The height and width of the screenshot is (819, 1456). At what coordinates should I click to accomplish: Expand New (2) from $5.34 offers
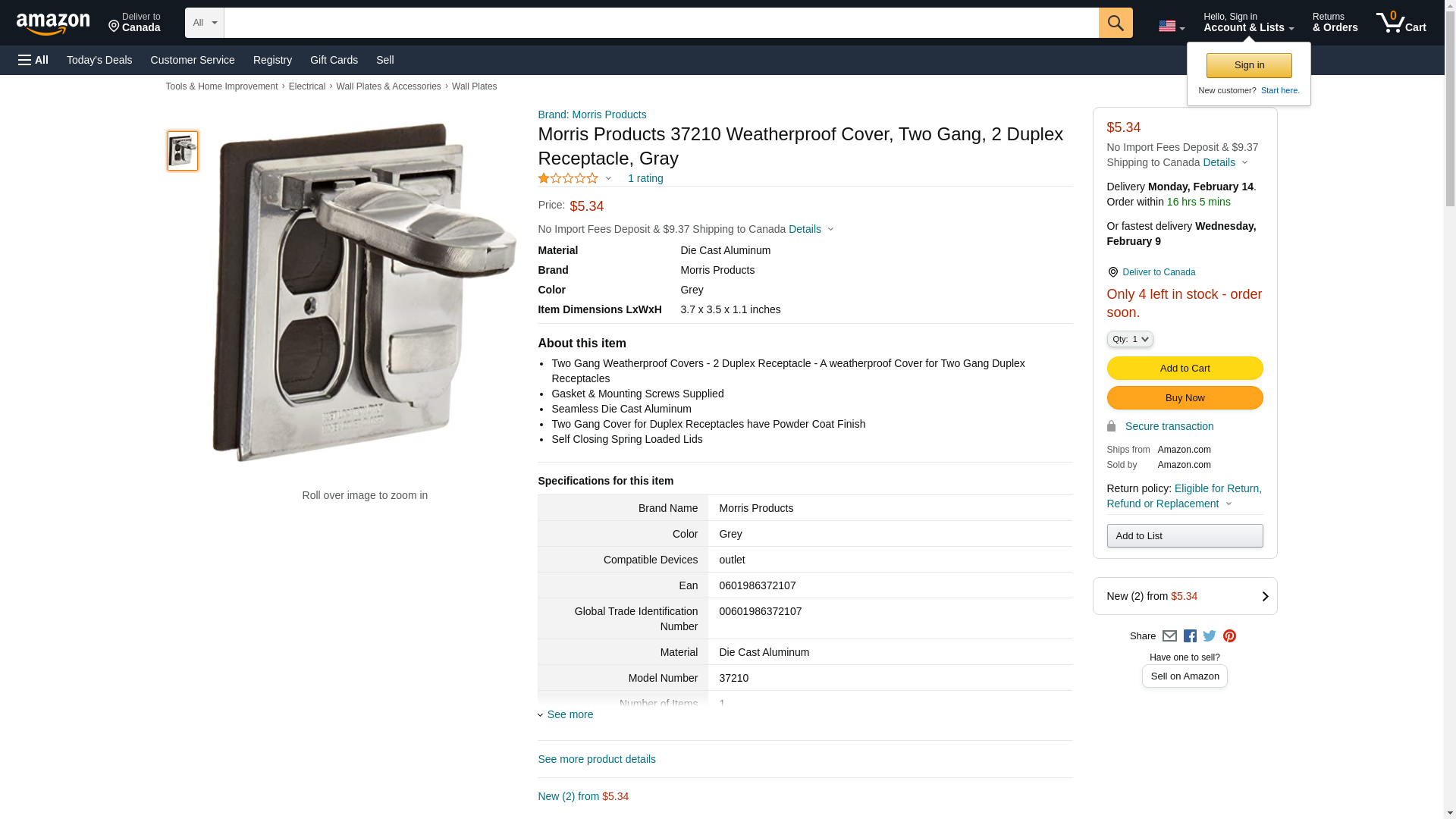coord(1185,596)
